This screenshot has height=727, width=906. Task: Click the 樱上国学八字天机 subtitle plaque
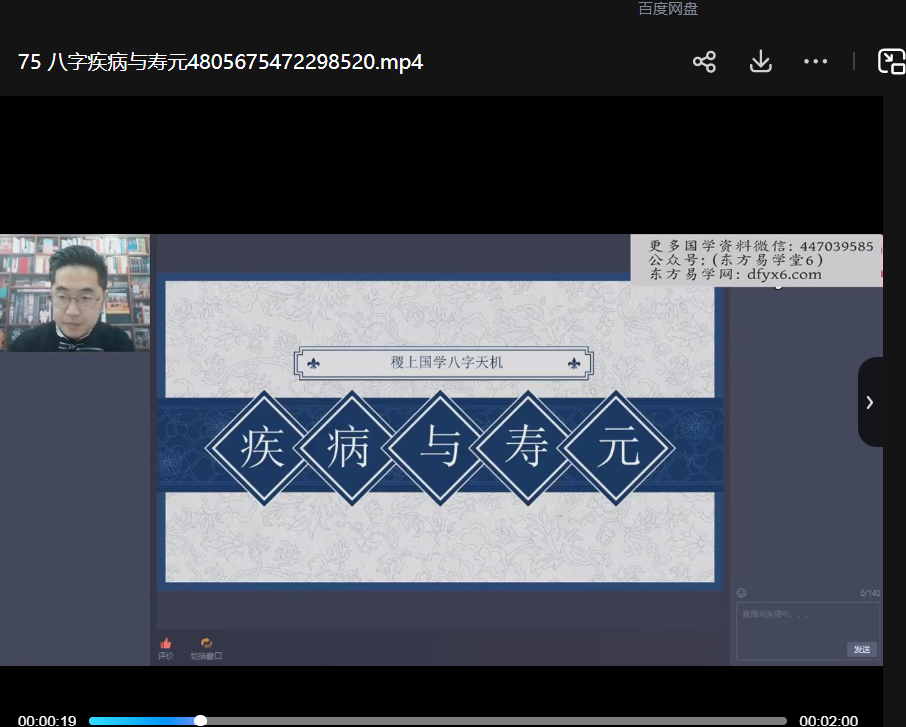[x=445, y=362]
